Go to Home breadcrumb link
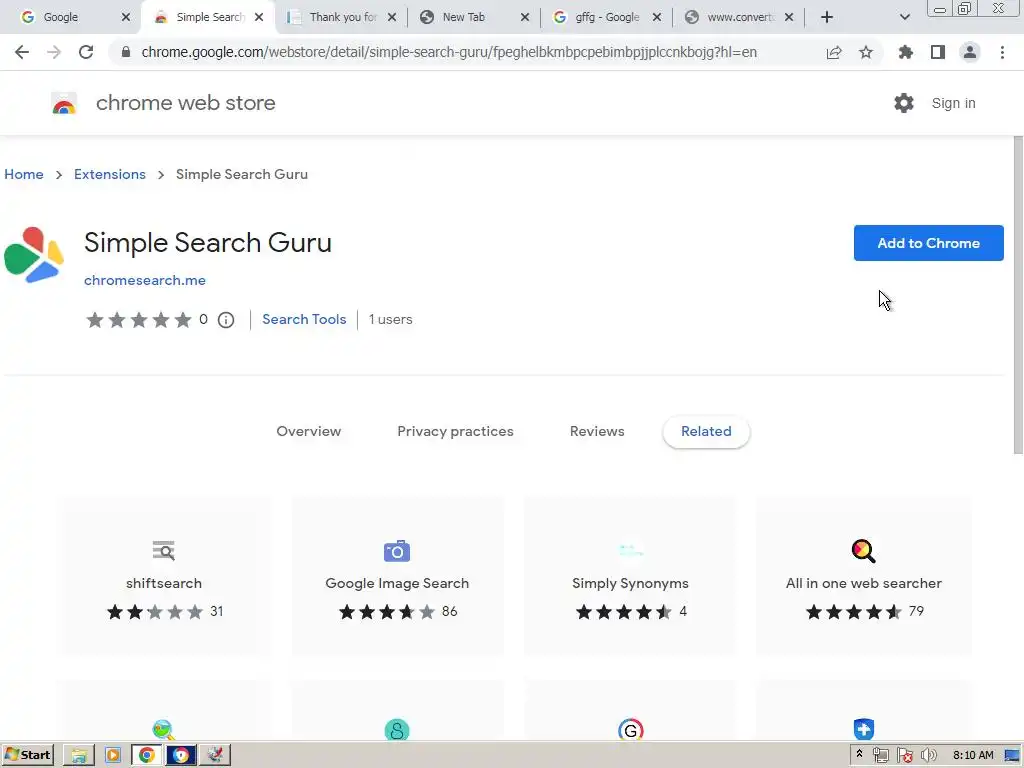This screenshot has width=1024, height=768. 24,174
